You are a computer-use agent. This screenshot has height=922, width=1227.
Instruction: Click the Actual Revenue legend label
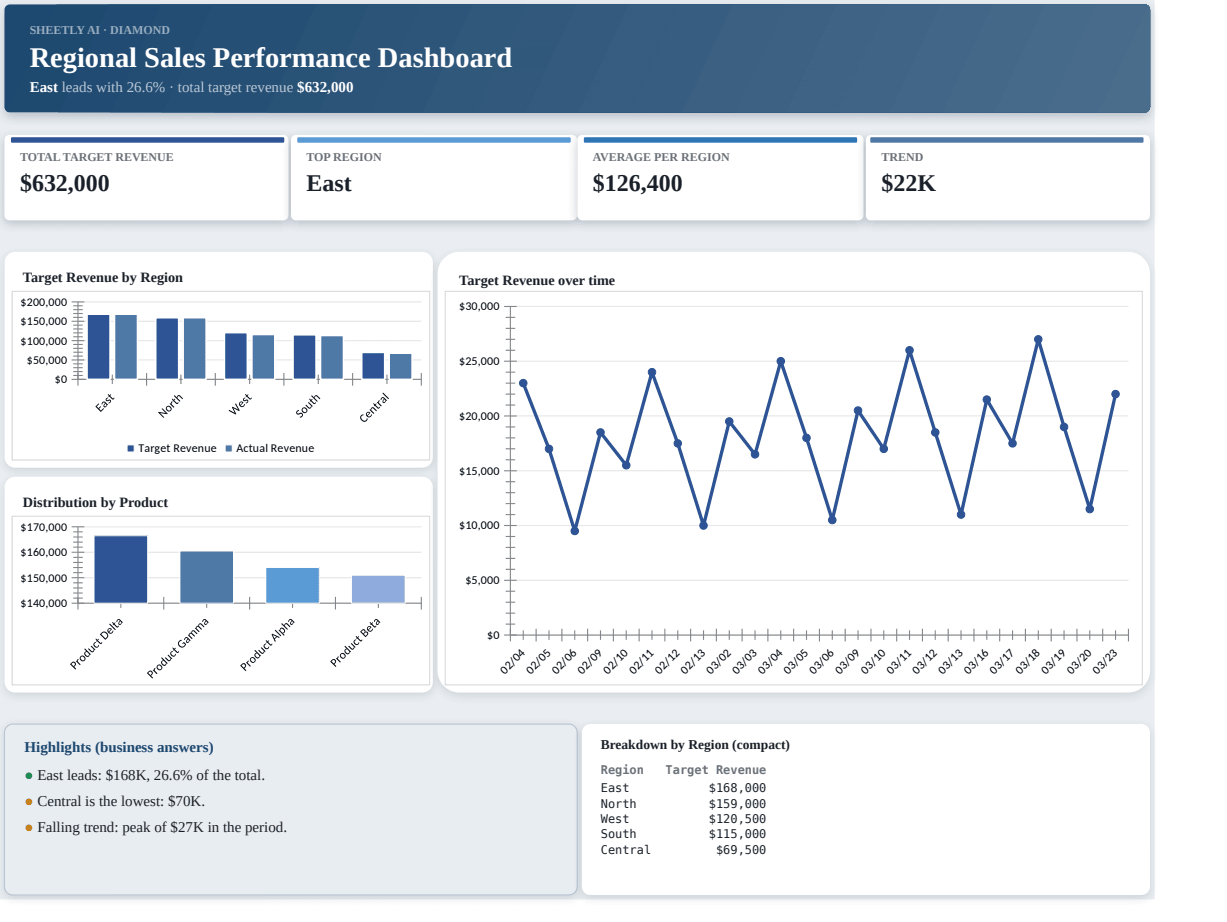pos(275,449)
